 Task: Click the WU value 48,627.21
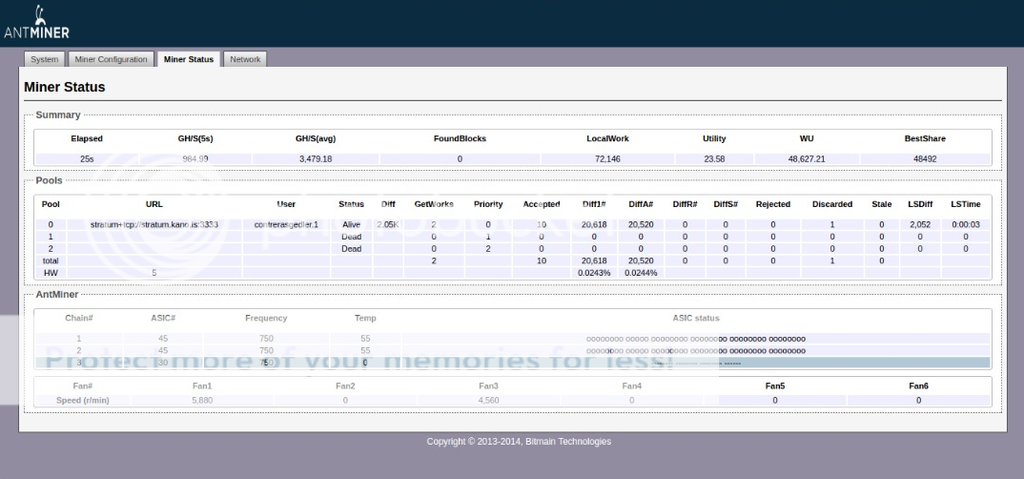pos(807,159)
